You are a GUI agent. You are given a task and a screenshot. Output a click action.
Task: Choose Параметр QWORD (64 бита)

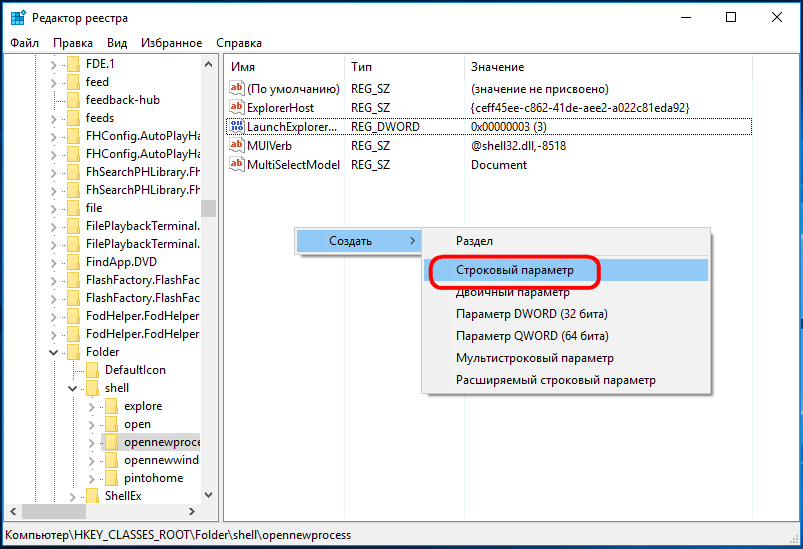click(x=566, y=336)
